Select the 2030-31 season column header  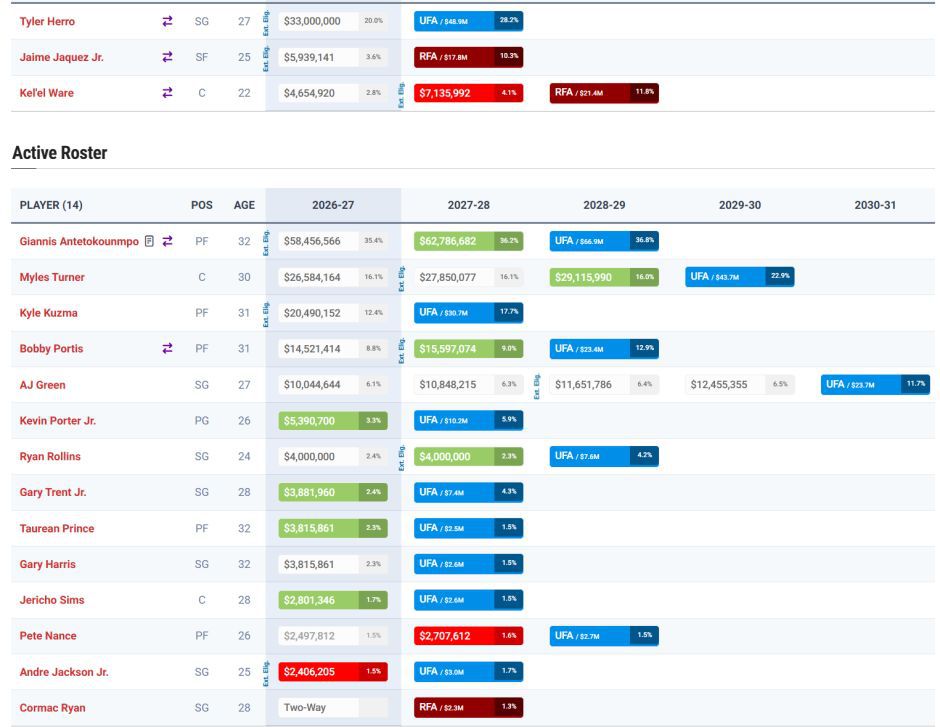(x=875, y=205)
